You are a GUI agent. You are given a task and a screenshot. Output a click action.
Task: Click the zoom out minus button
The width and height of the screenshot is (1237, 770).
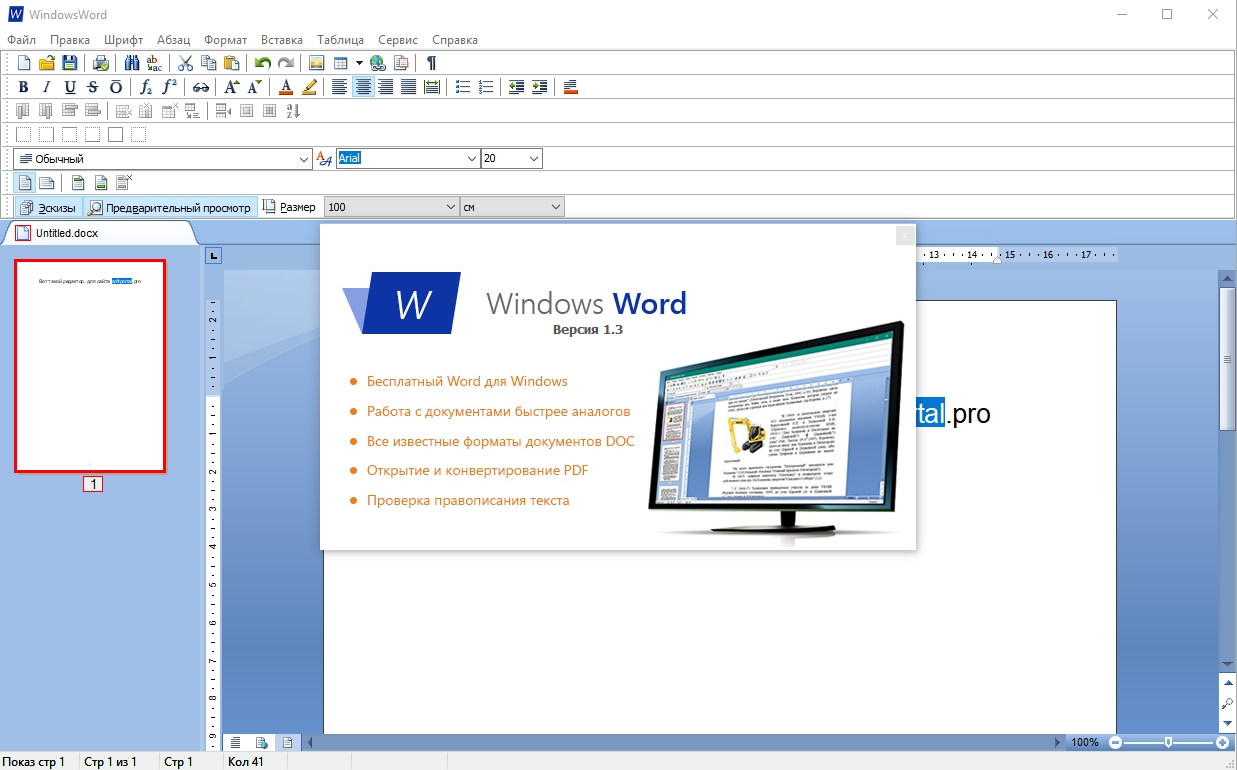[x=1116, y=742]
